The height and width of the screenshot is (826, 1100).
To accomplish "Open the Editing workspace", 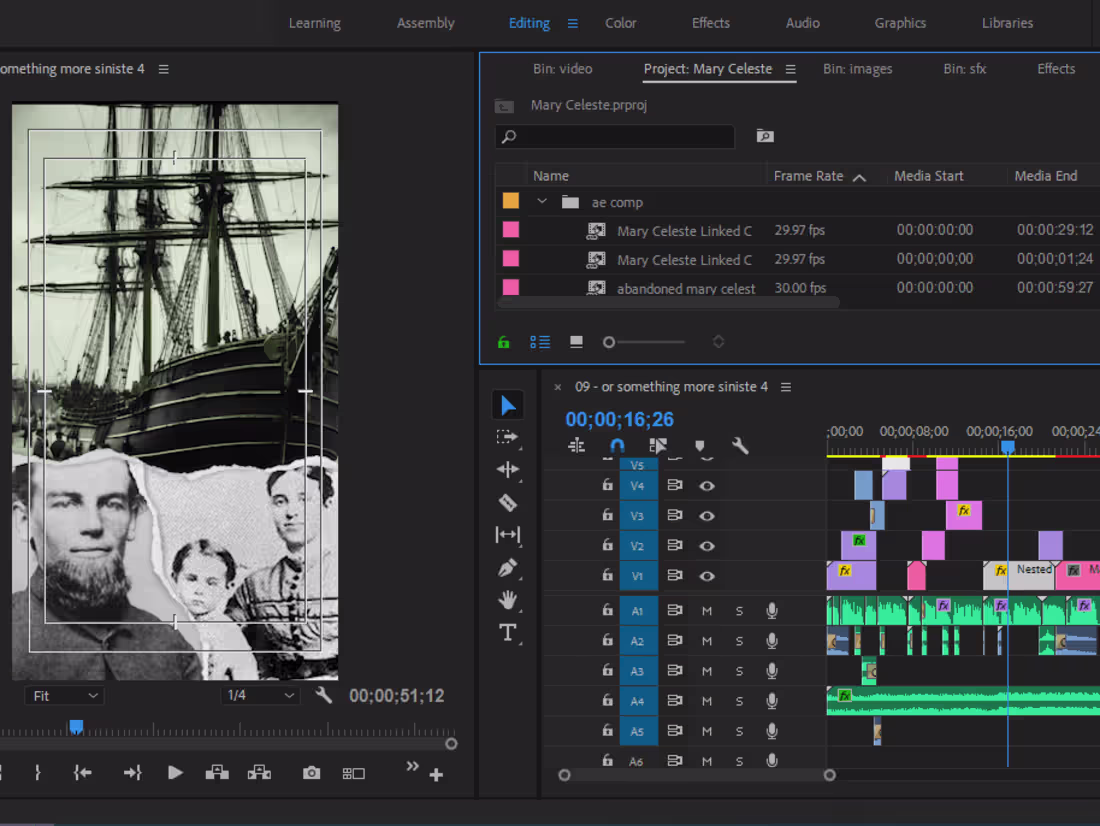I will (528, 22).
